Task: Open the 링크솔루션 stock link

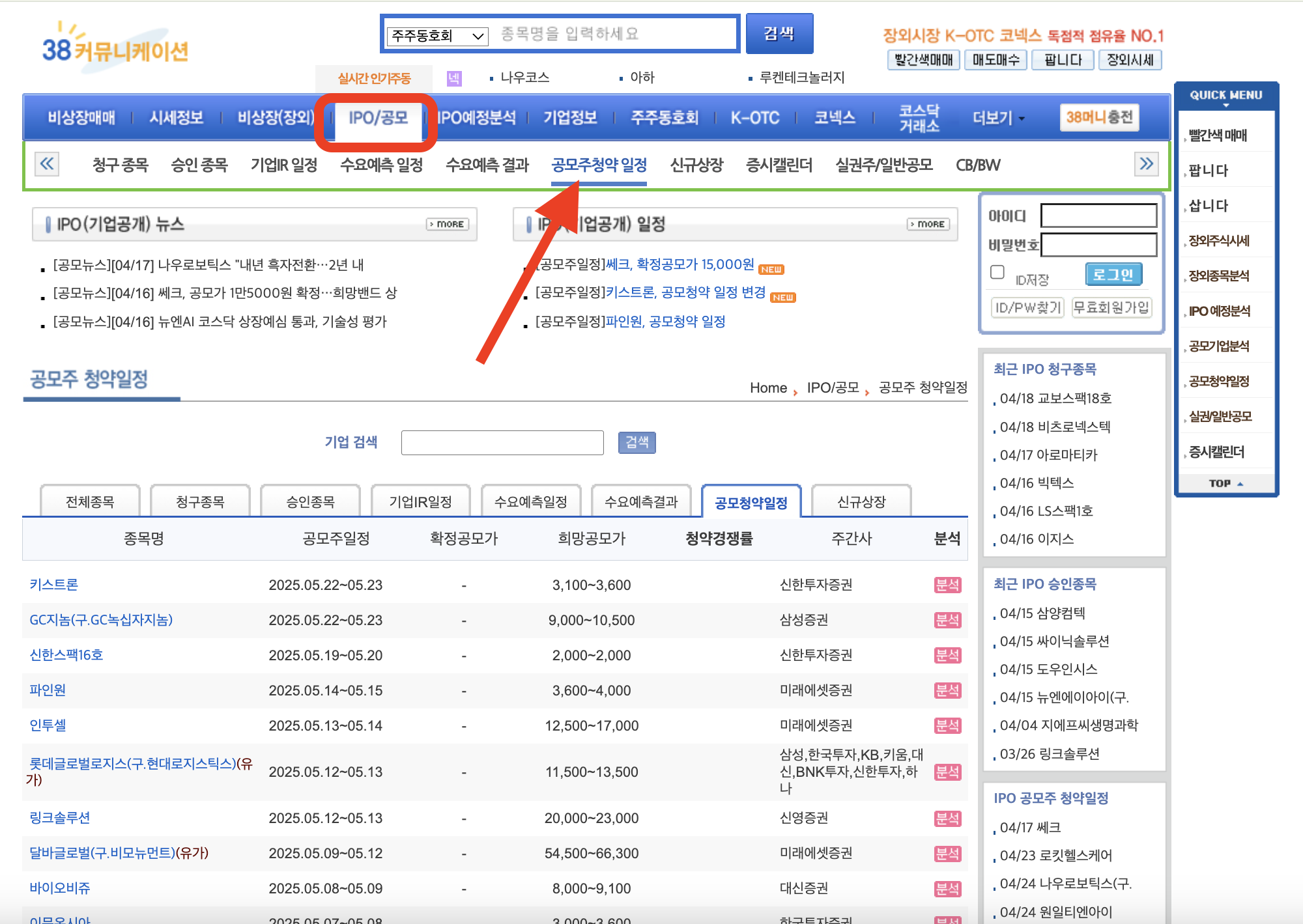Action: tap(60, 818)
